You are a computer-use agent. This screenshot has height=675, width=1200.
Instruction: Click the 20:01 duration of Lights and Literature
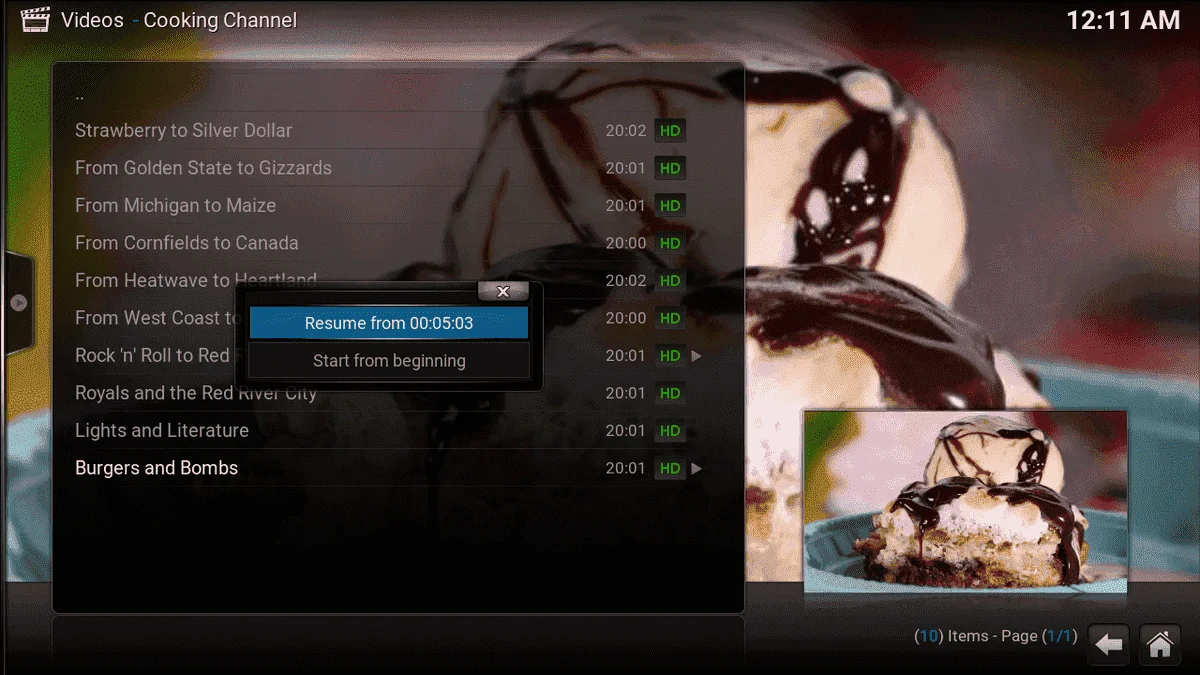coord(626,431)
